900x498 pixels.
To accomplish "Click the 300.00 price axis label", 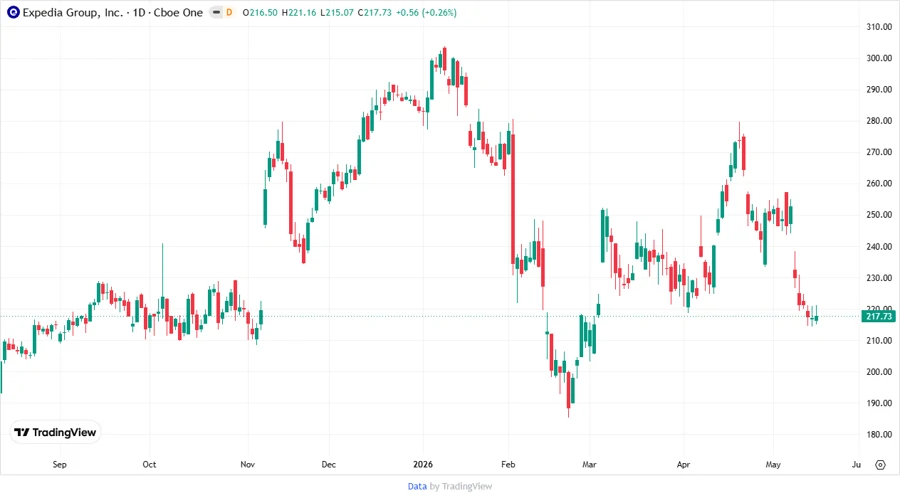I will point(879,58).
